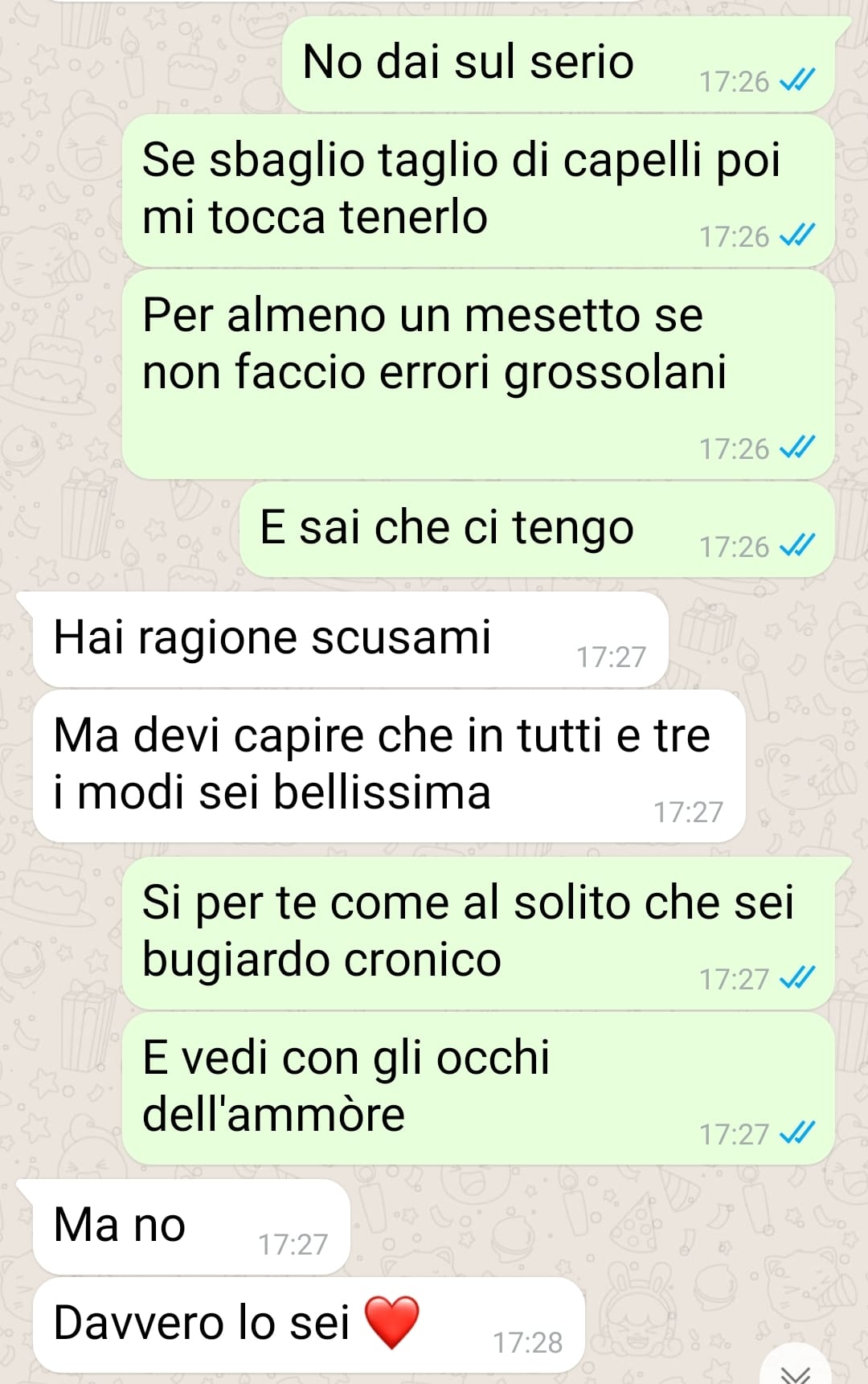Screen dimensions: 868x1384
Task: Select 'Per almeno un mesetto' message bubble
Action: tap(478, 374)
